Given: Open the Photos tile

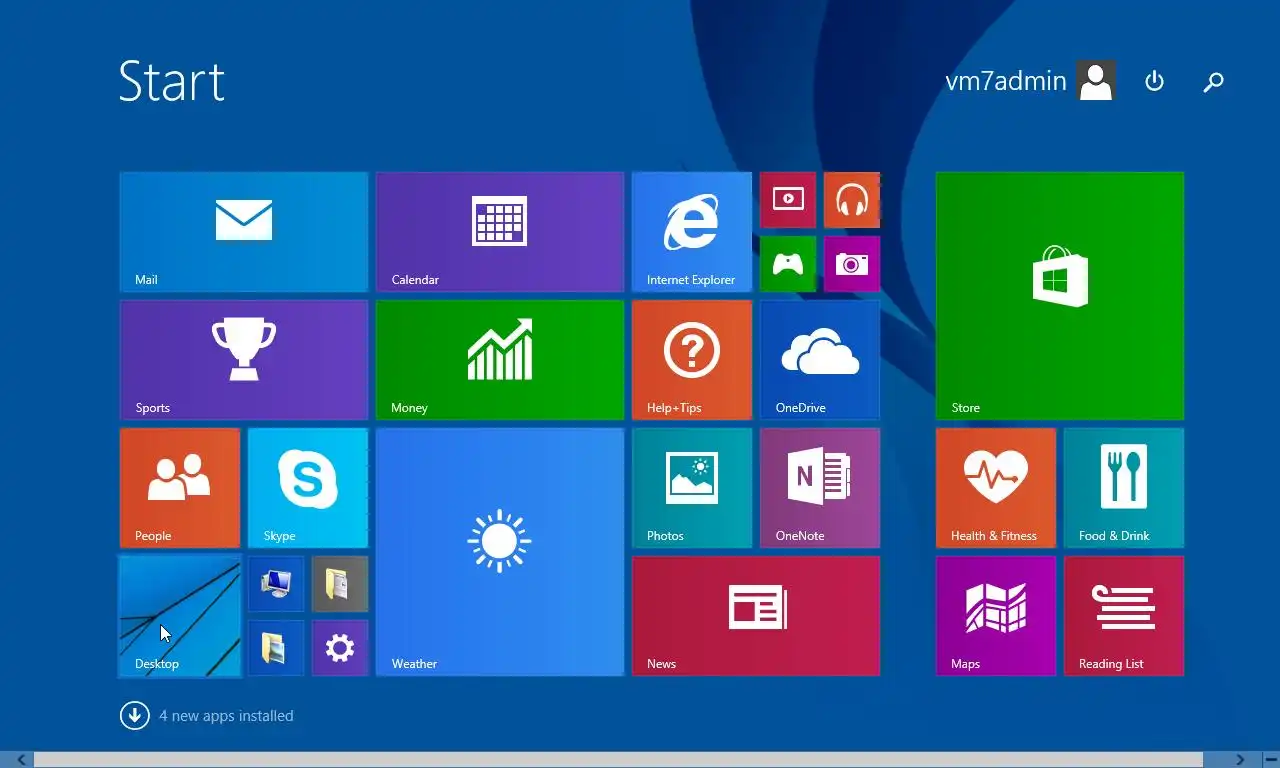Looking at the screenshot, I should [692, 488].
